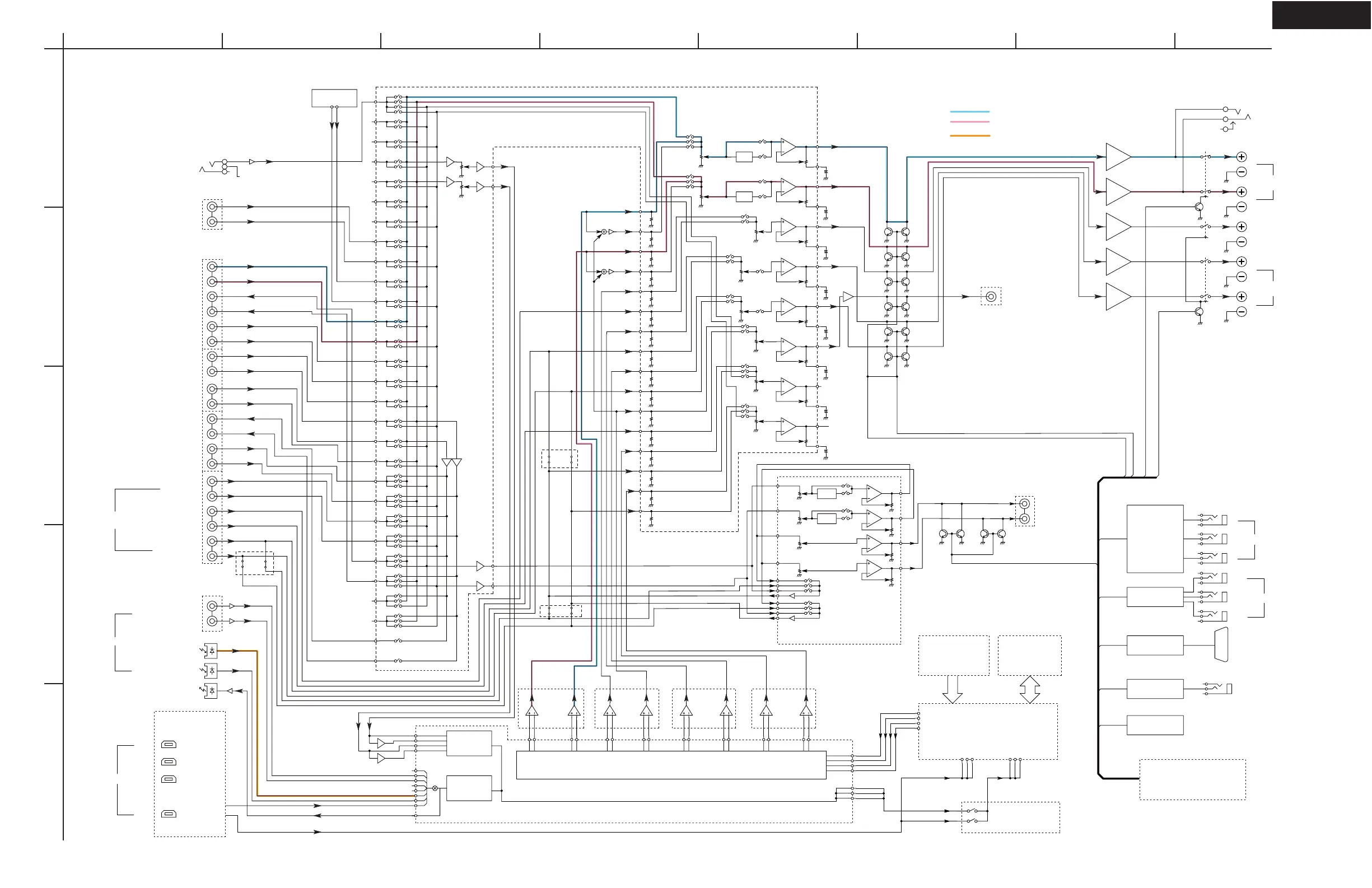Click the long wide rectangular block under the eight buffers
Screen dimensions: 1372x888
[x=671, y=765]
